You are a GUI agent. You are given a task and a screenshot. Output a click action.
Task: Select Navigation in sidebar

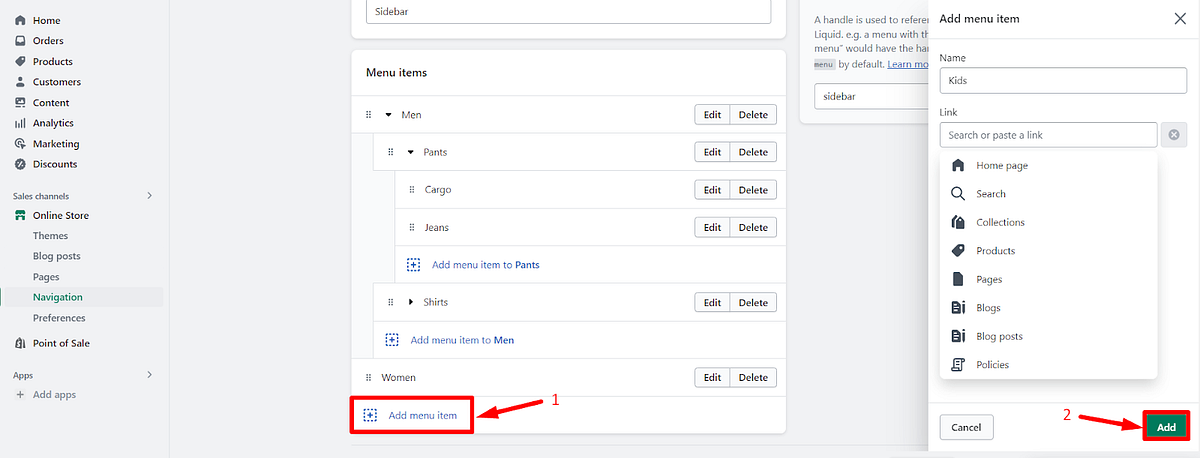[x=58, y=297]
